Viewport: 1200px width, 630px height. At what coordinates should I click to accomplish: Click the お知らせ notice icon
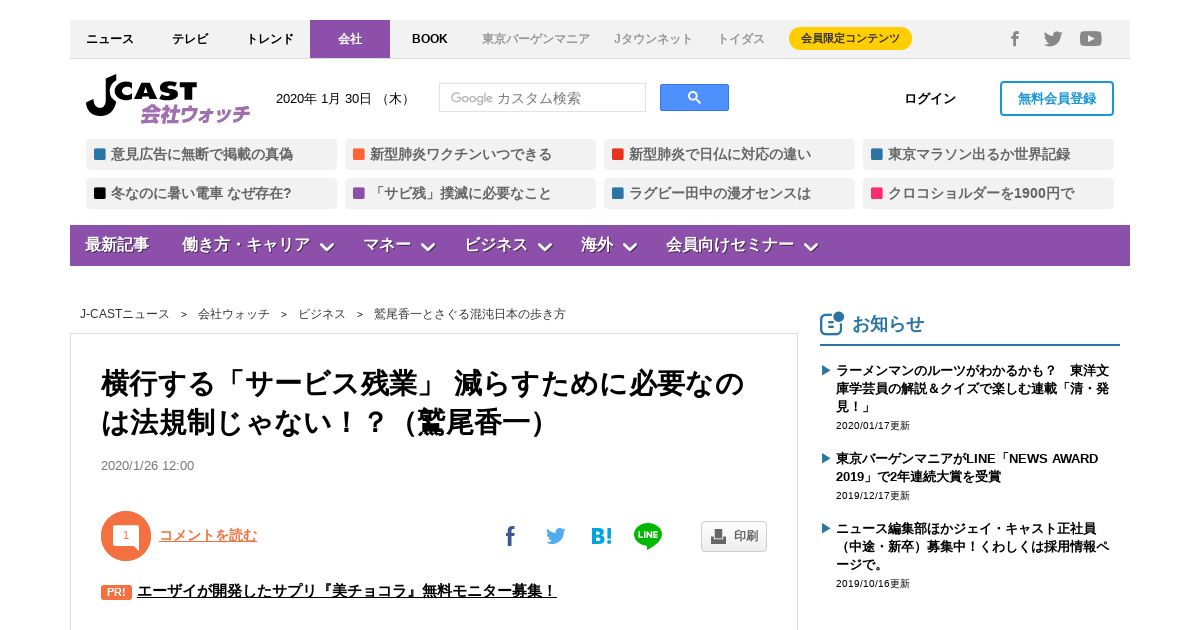832,323
